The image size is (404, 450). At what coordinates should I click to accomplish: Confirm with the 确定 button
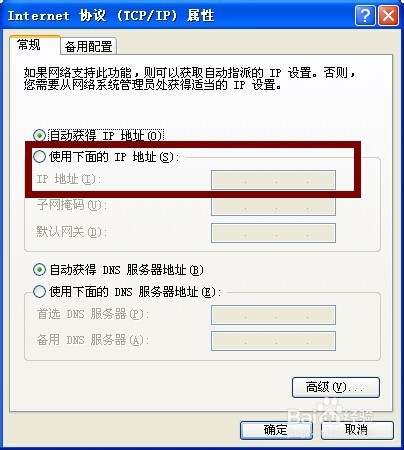276,430
